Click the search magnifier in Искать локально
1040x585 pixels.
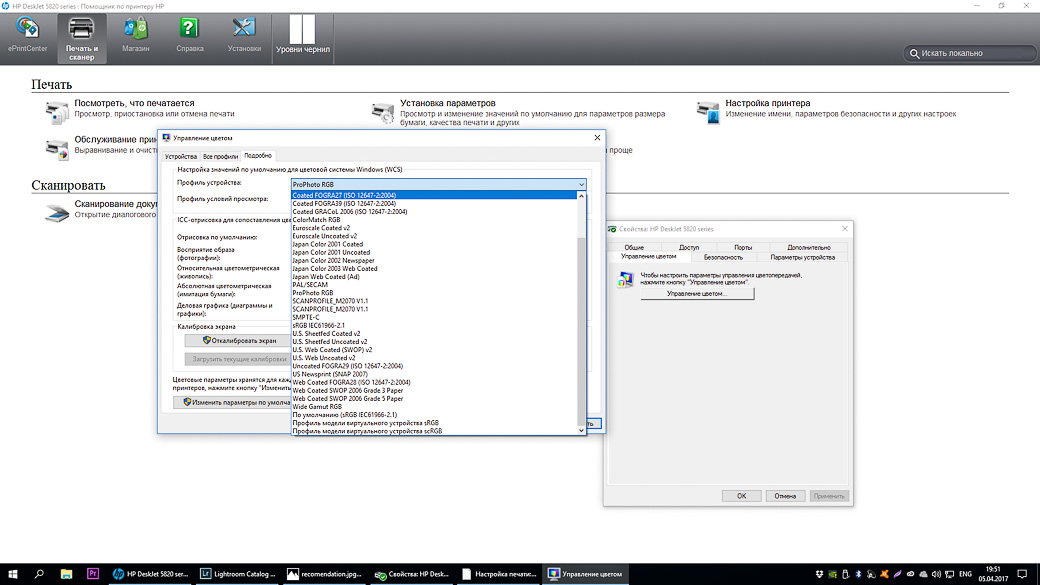914,53
